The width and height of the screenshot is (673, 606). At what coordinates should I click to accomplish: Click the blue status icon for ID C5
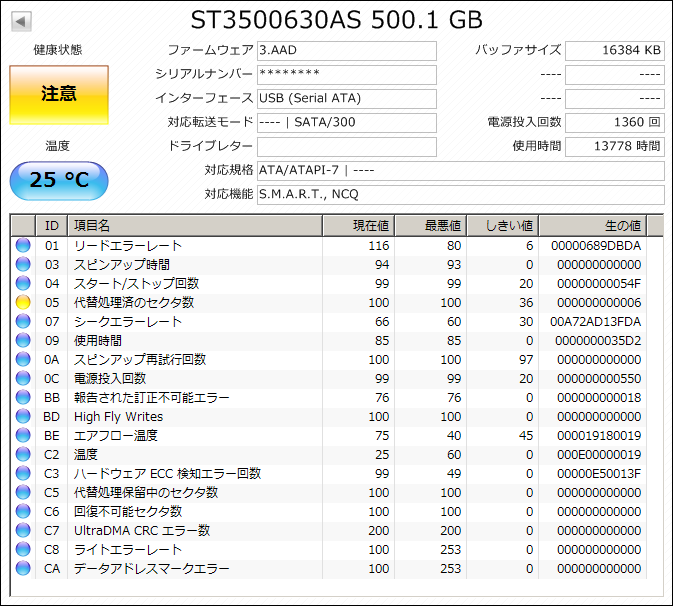tap(23, 492)
